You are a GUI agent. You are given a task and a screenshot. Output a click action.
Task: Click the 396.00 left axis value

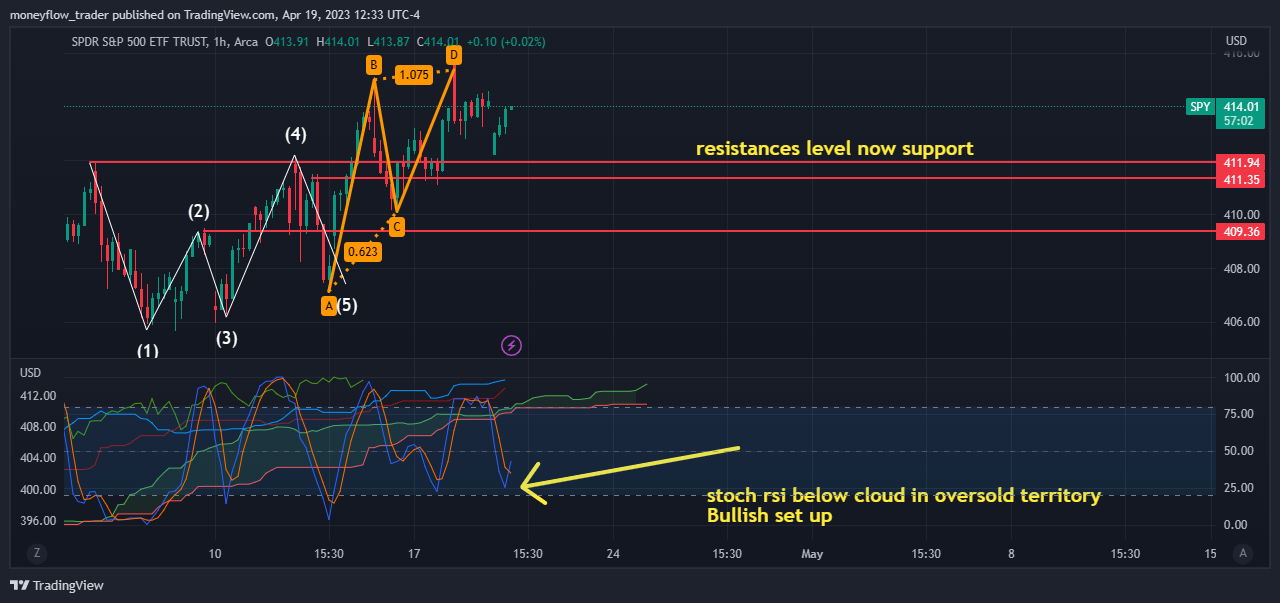(38, 521)
